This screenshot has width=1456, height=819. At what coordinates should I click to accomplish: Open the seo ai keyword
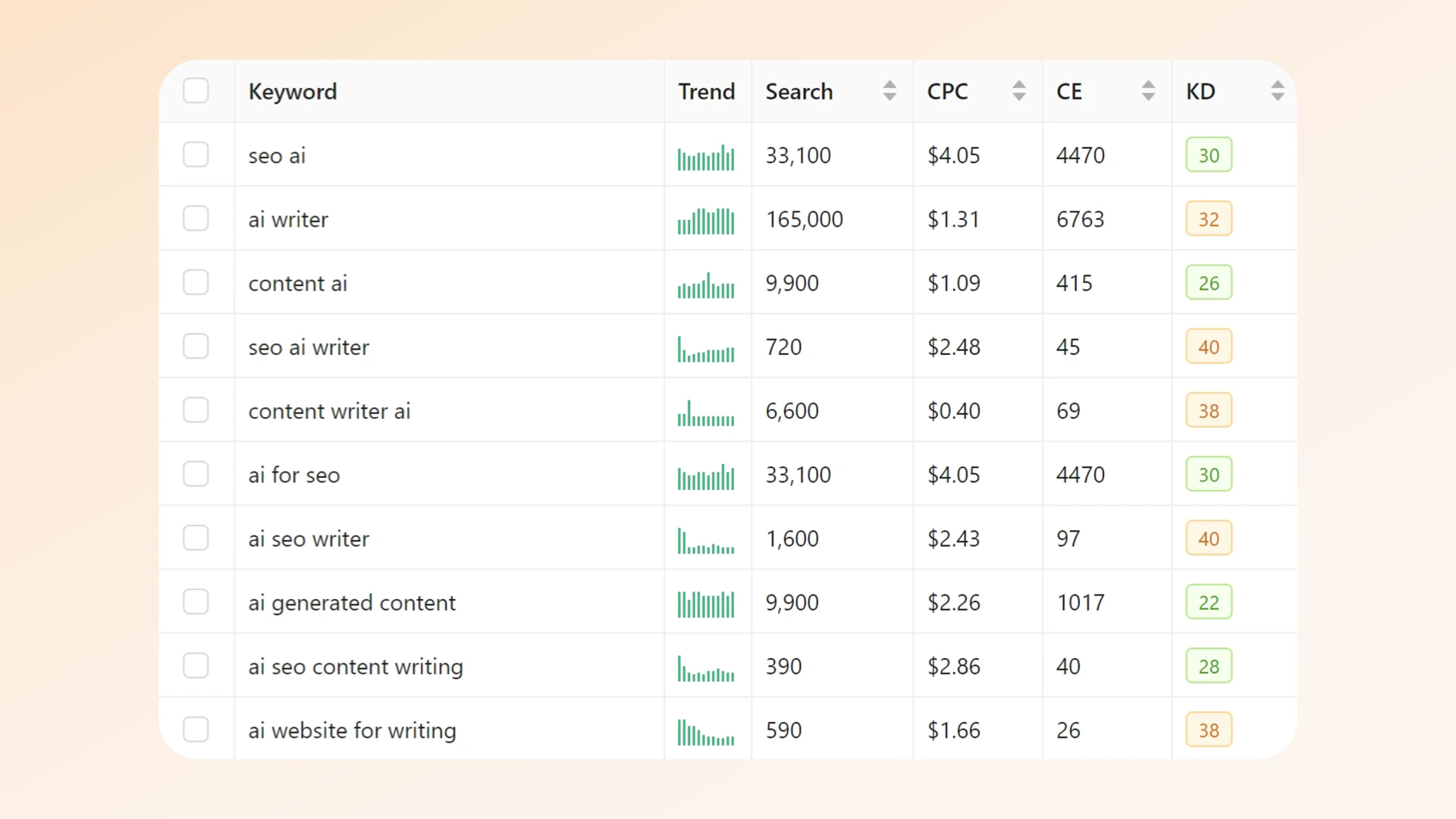(x=277, y=155)
